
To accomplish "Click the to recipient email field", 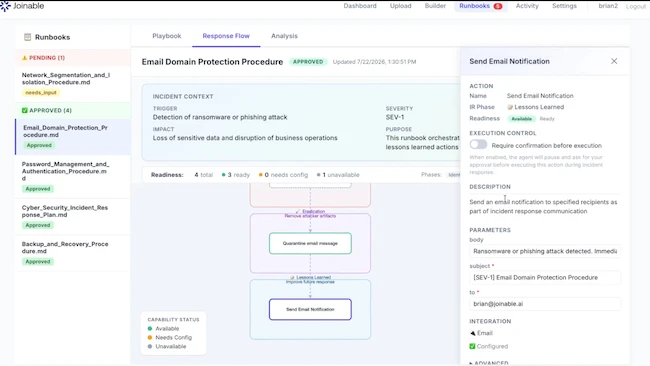I will tap(545, 304).
